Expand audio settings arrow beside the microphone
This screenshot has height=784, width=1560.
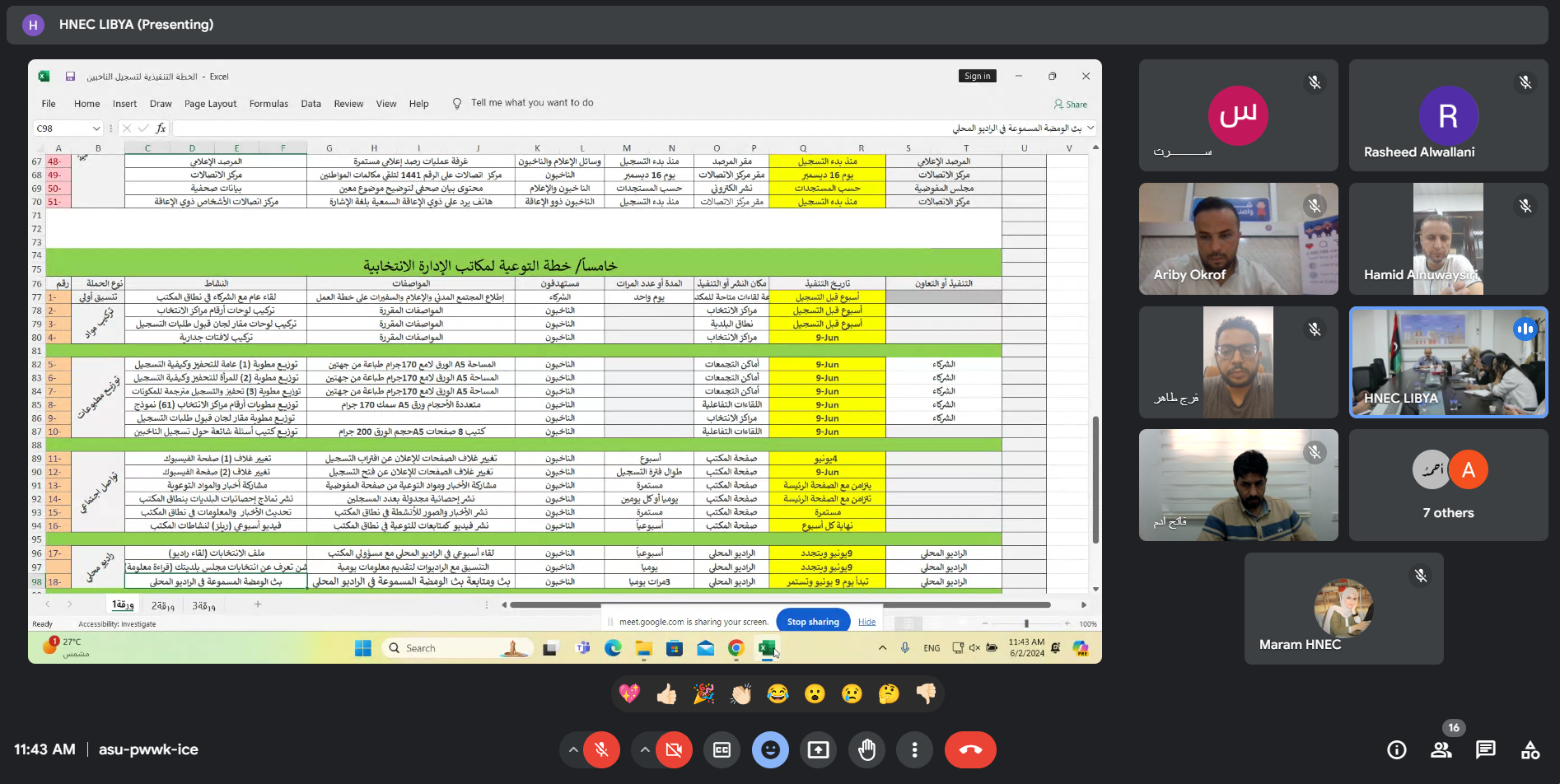pos(572,749)
